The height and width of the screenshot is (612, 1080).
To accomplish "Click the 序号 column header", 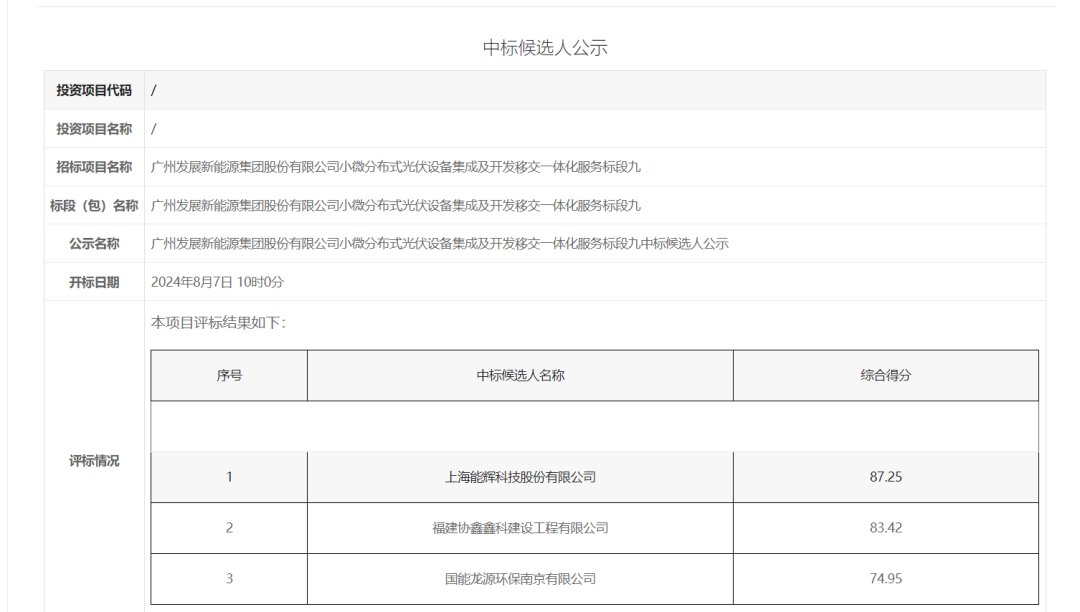I will click(229, 376).
